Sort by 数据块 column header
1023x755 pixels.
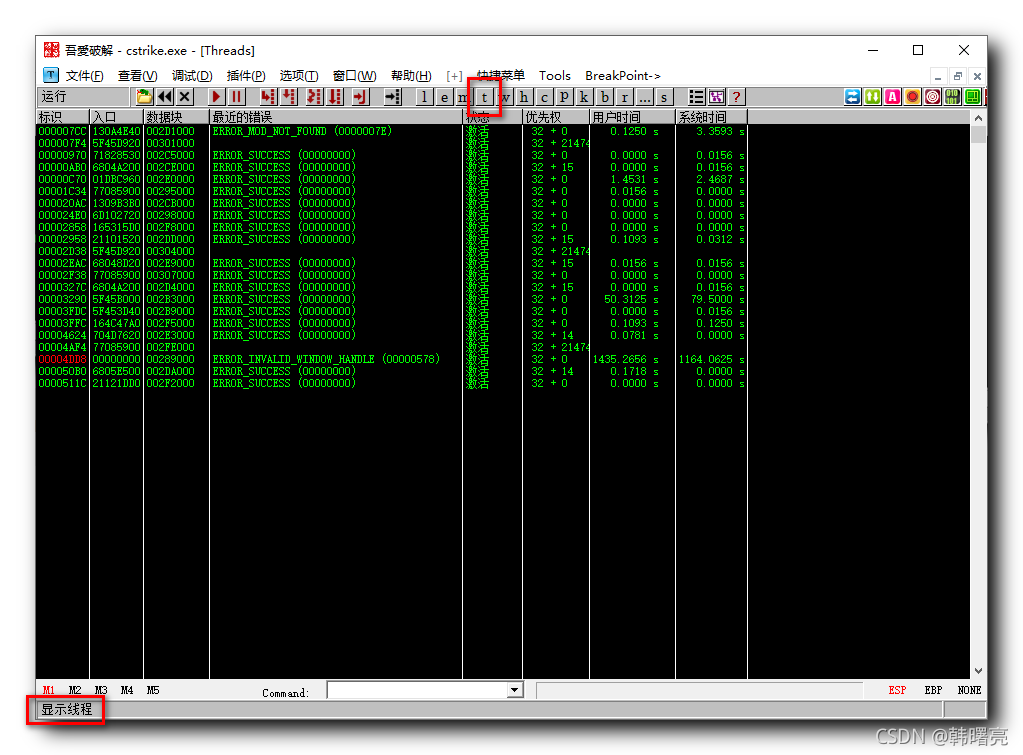pos(176,117)
